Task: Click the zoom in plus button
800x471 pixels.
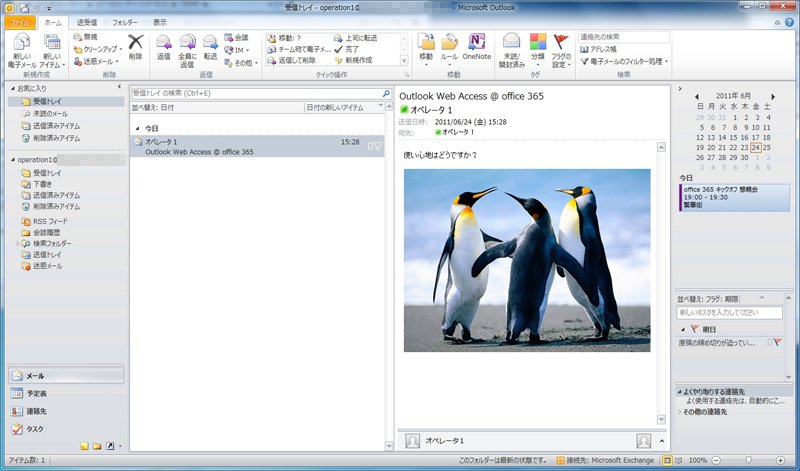Action: [781, 460]
